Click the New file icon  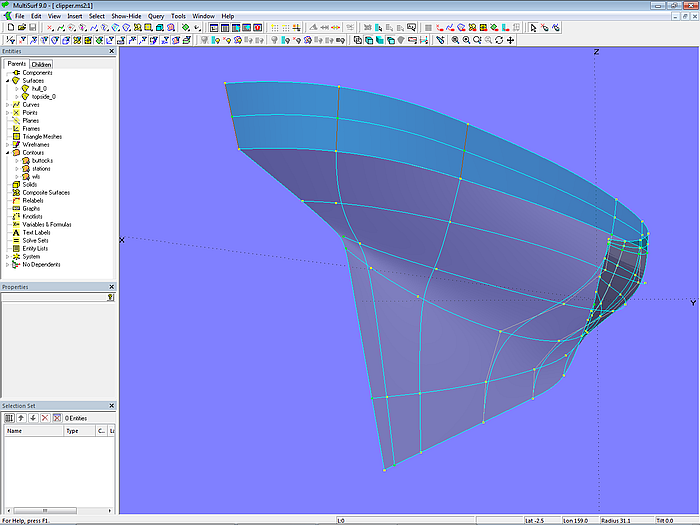click(10, 28)
